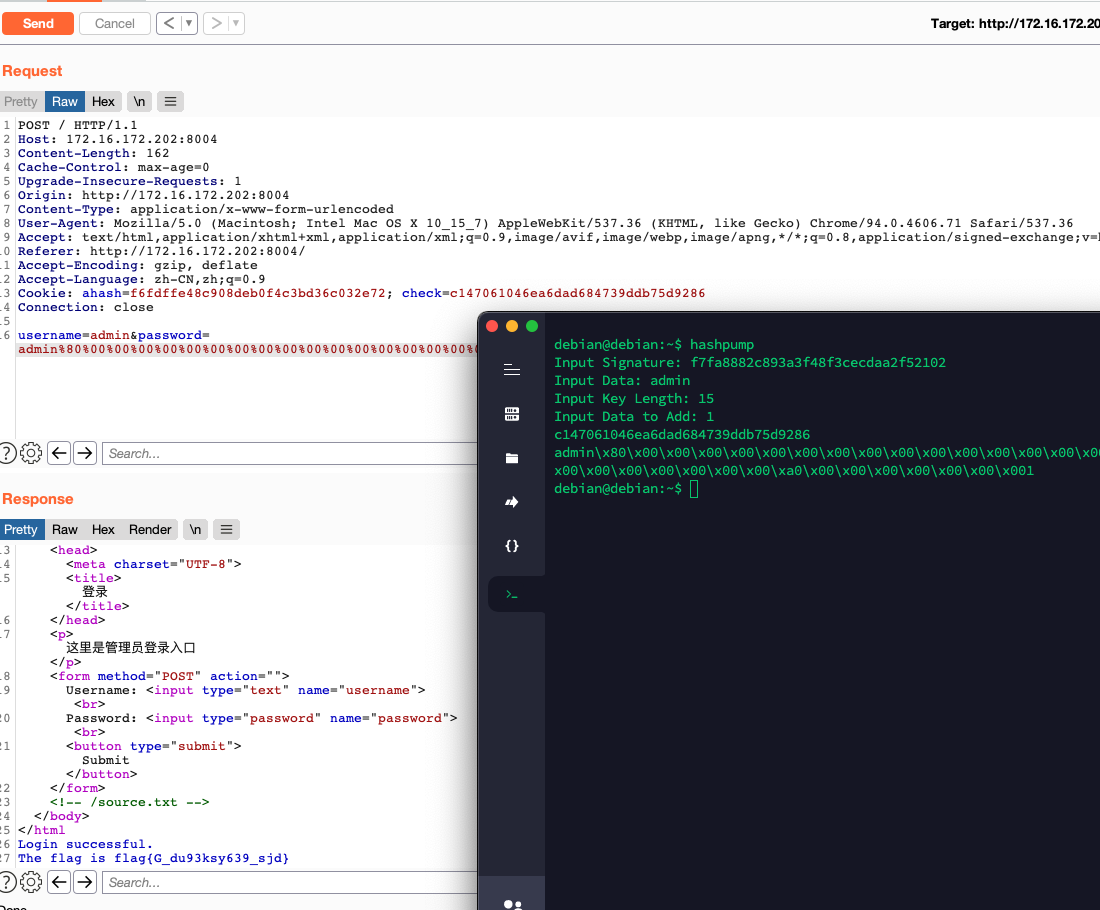Click the admin%80%00 payload line

pos(248,349)
